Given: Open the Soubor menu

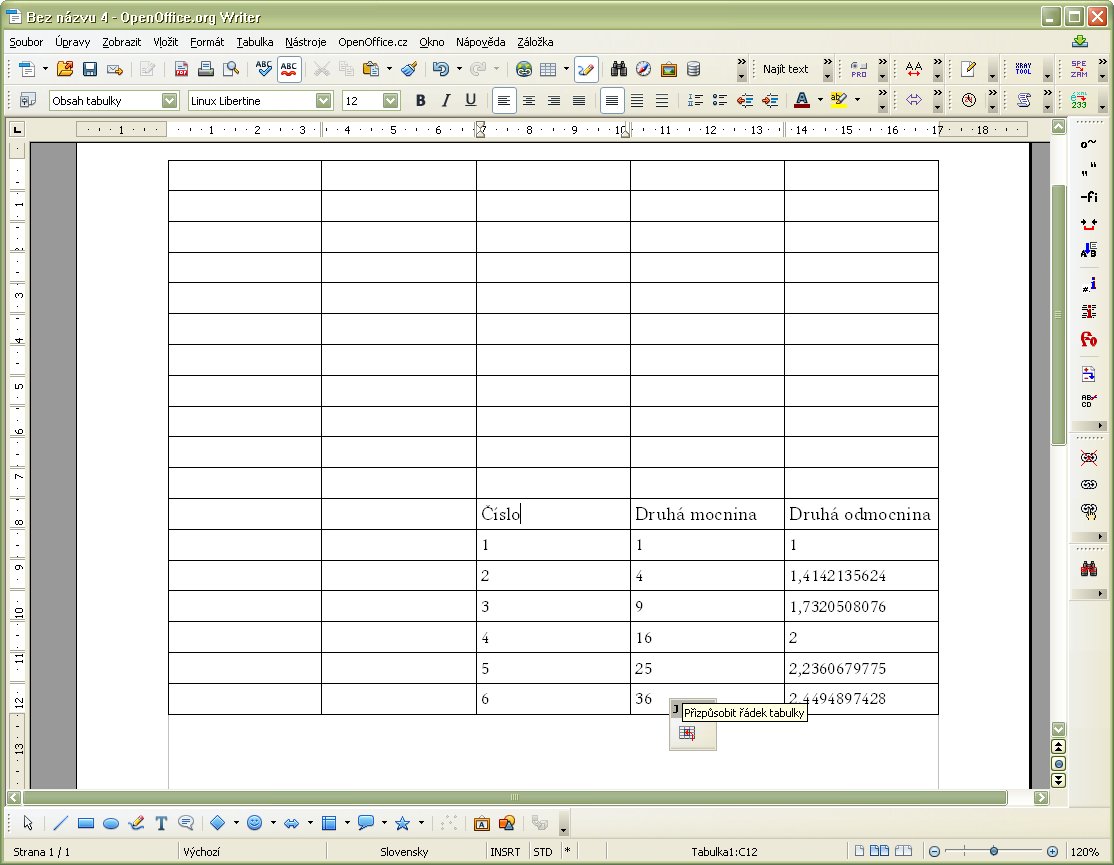Looking at the screenshot, I should point(26,42).
